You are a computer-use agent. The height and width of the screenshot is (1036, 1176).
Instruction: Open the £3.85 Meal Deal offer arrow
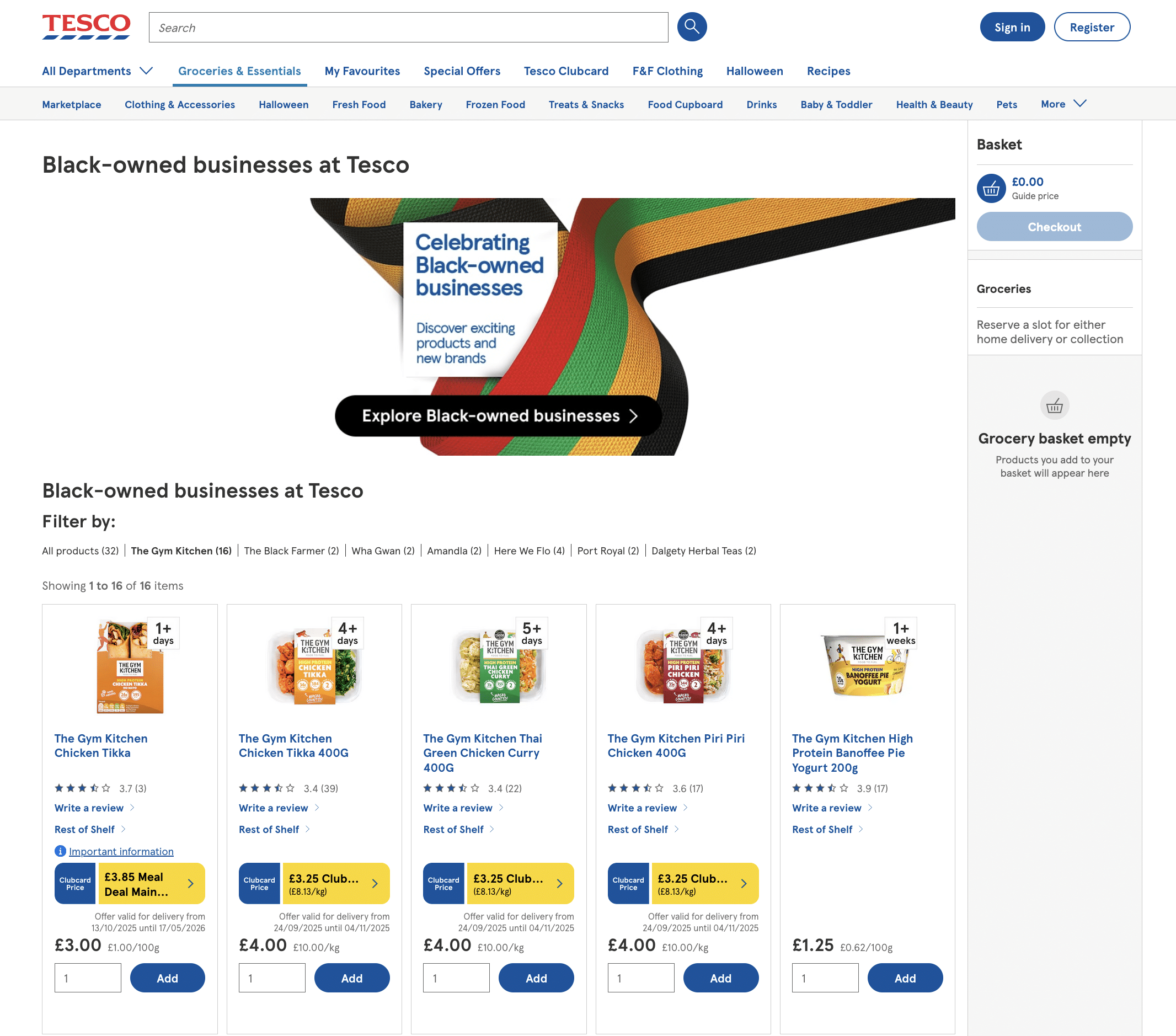click(190, 883)
